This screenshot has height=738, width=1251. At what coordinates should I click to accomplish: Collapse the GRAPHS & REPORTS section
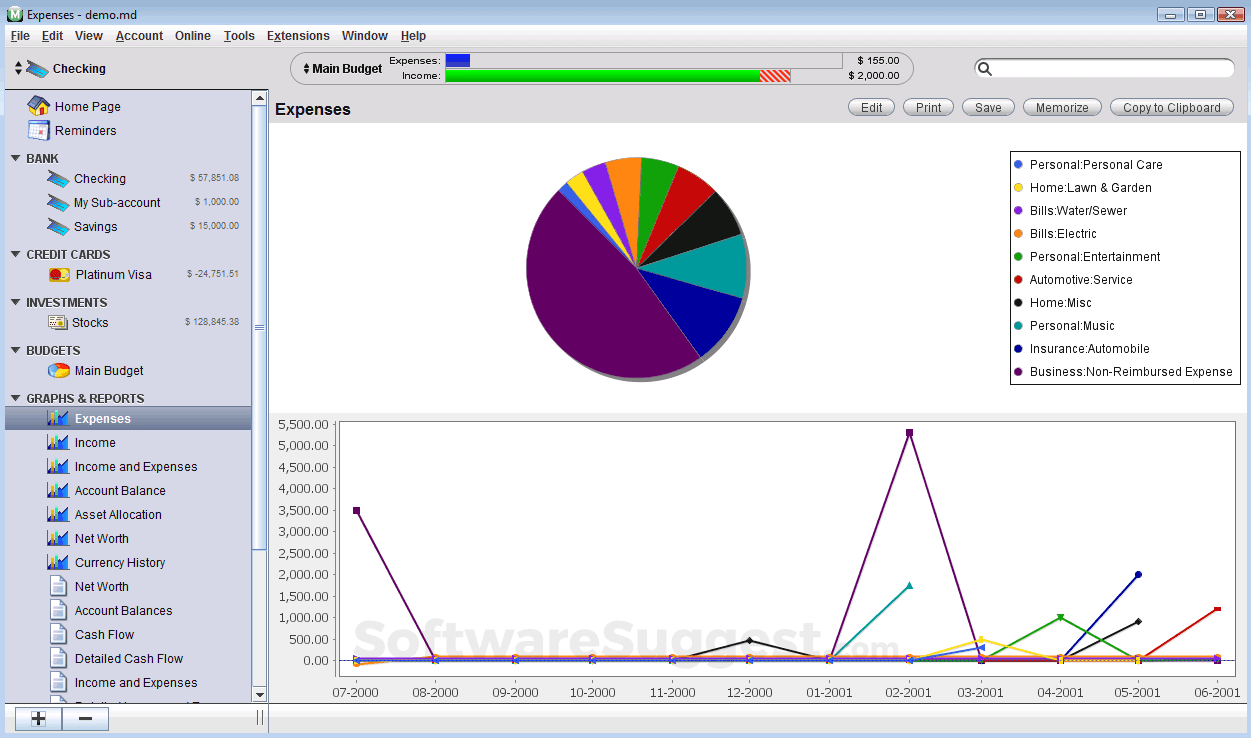pyautogui.click(x=15, y=398)
